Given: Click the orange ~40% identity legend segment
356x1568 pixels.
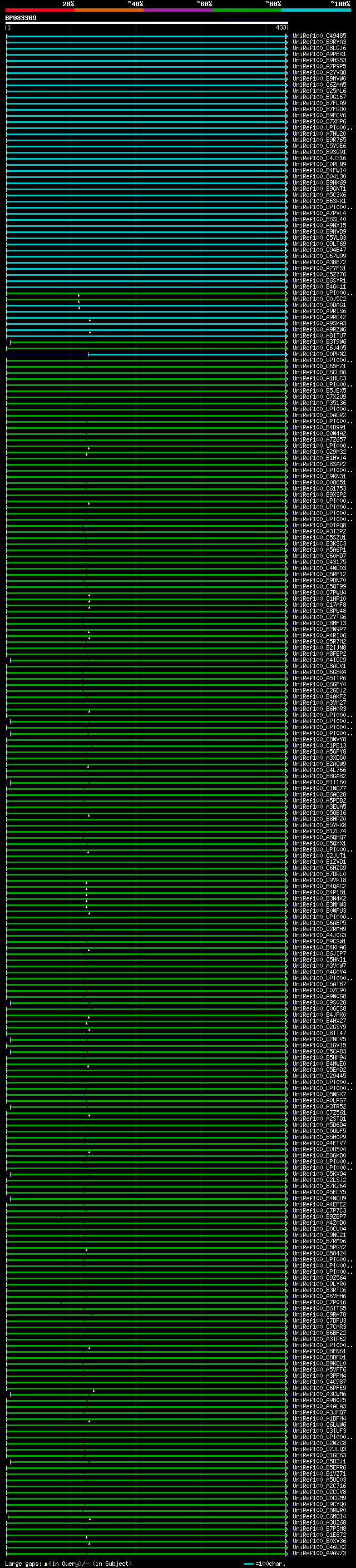Looking at the screenshot, I should point(109,10).
